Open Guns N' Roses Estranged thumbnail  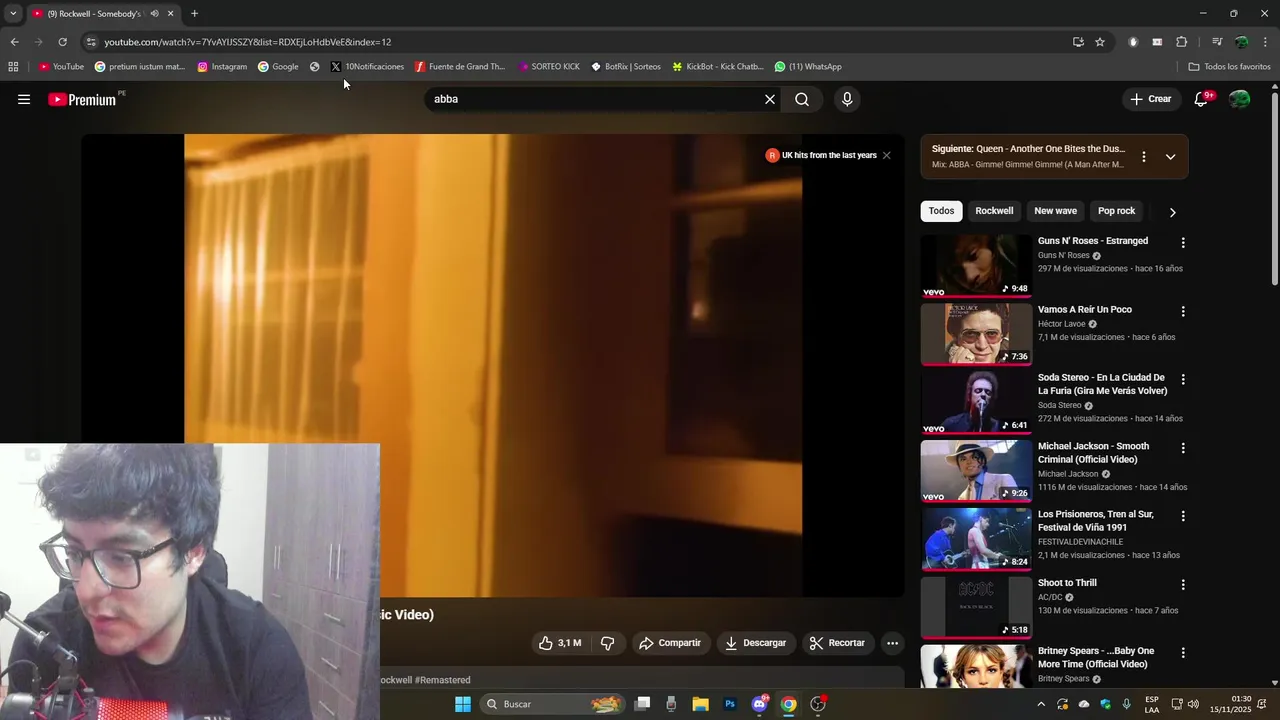coord(976,266)
